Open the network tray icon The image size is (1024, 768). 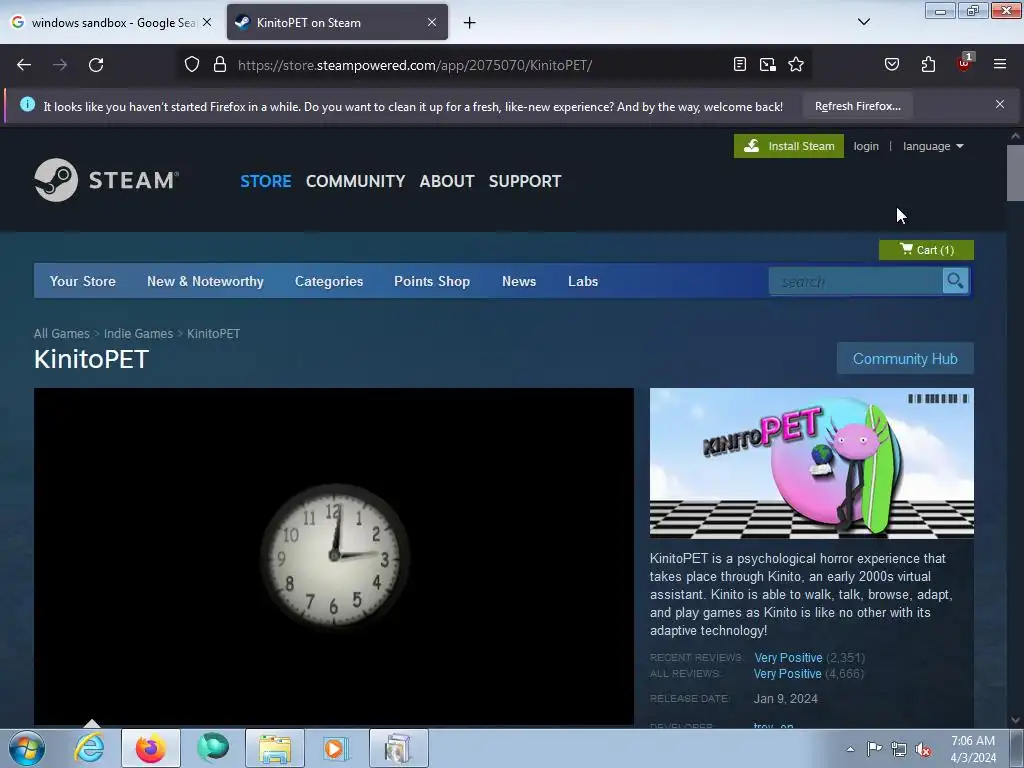click(899, 749)
